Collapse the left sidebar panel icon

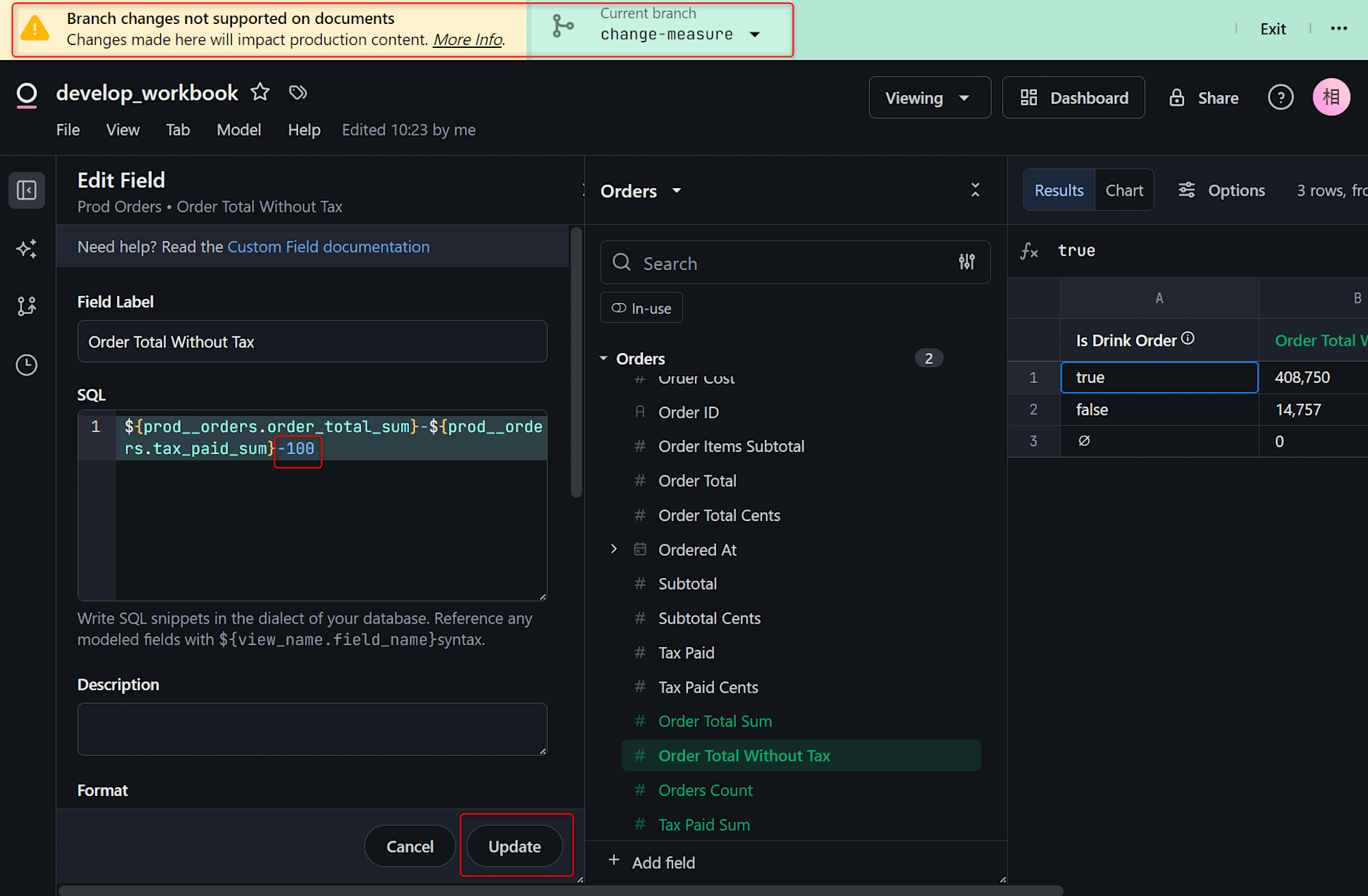27,190
